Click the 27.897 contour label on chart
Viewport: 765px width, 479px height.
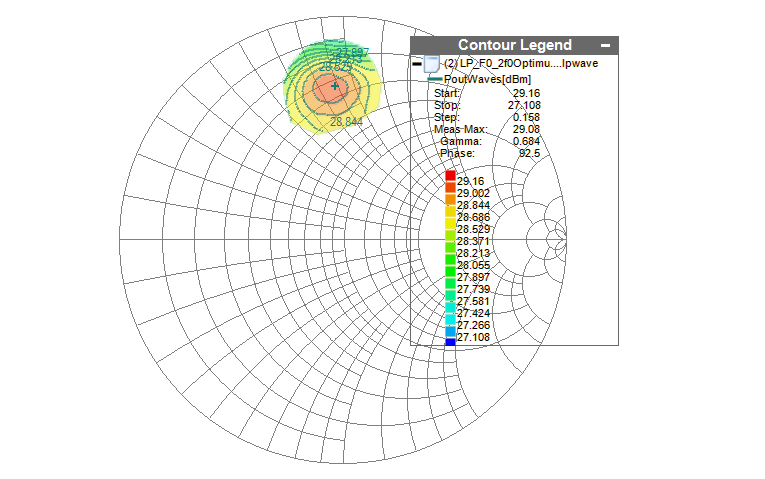click(352, 52)
